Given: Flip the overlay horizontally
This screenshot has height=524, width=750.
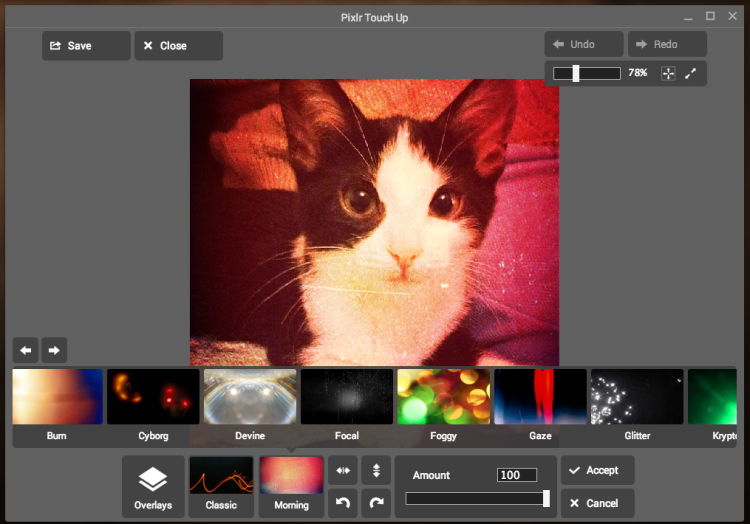Looking at the screenshot, I should (343, 470).
